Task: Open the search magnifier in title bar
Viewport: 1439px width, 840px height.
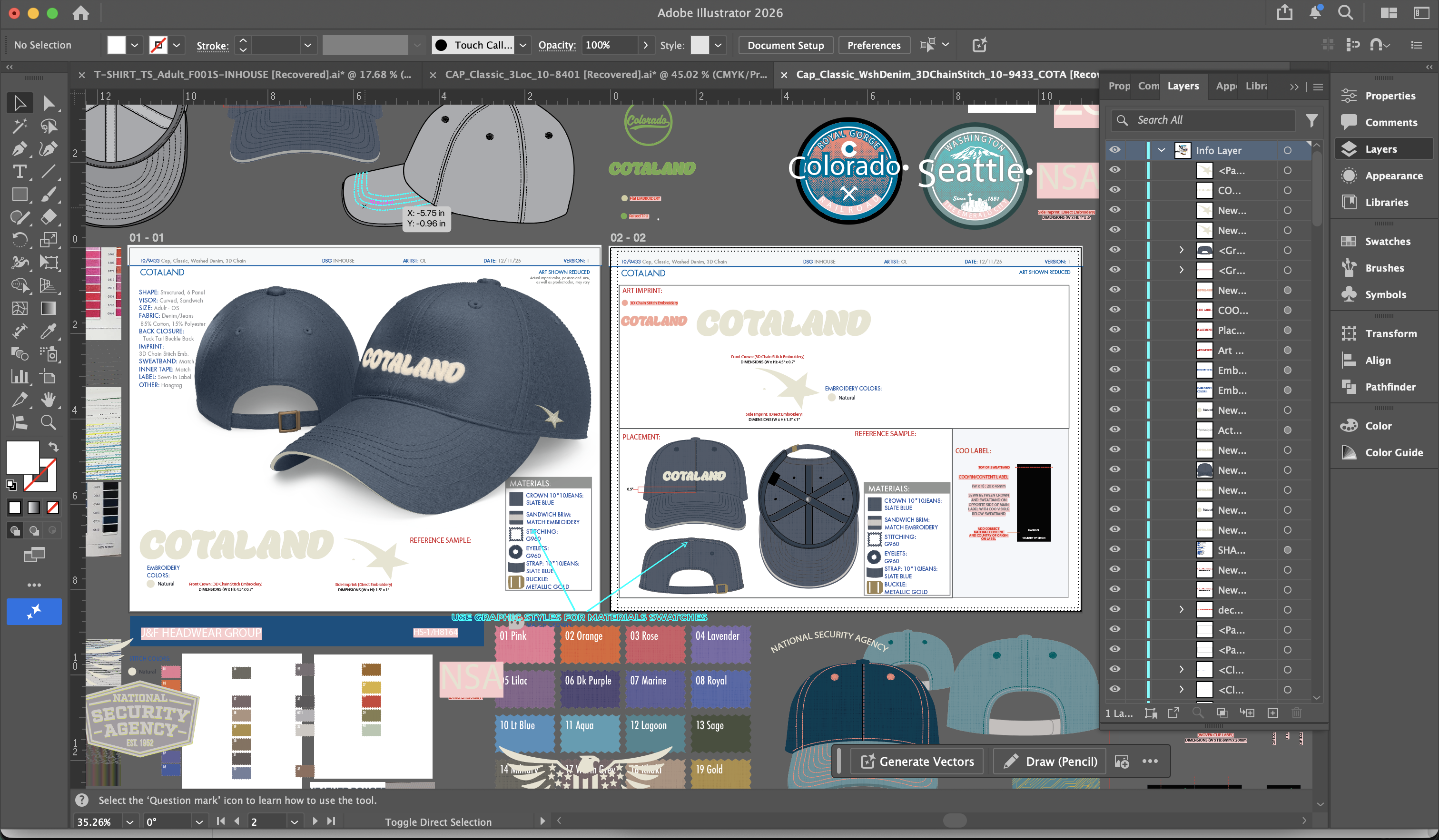Action: (x=1345, y=12)
